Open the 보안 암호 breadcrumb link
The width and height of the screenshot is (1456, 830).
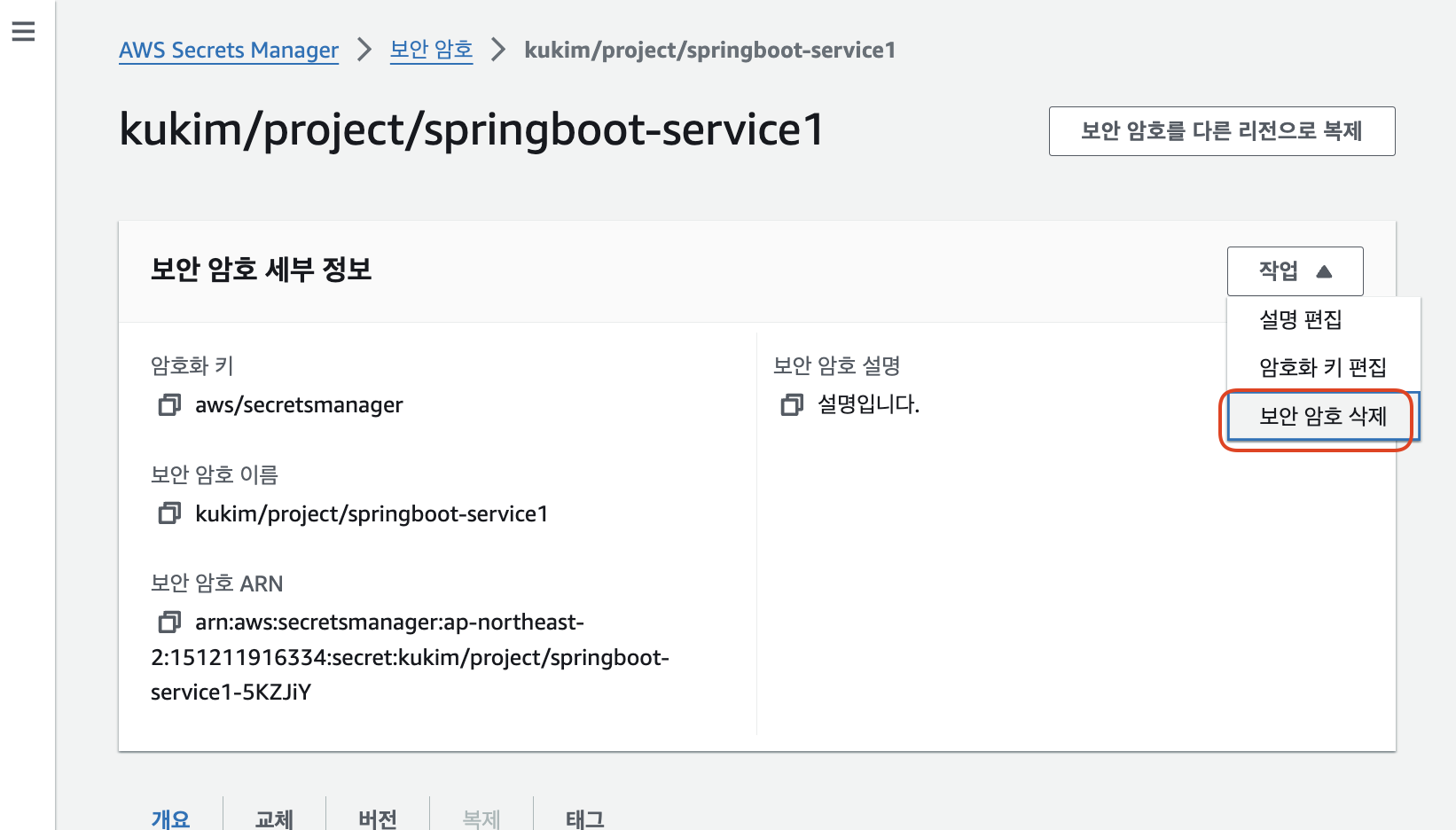coord(431,50)
